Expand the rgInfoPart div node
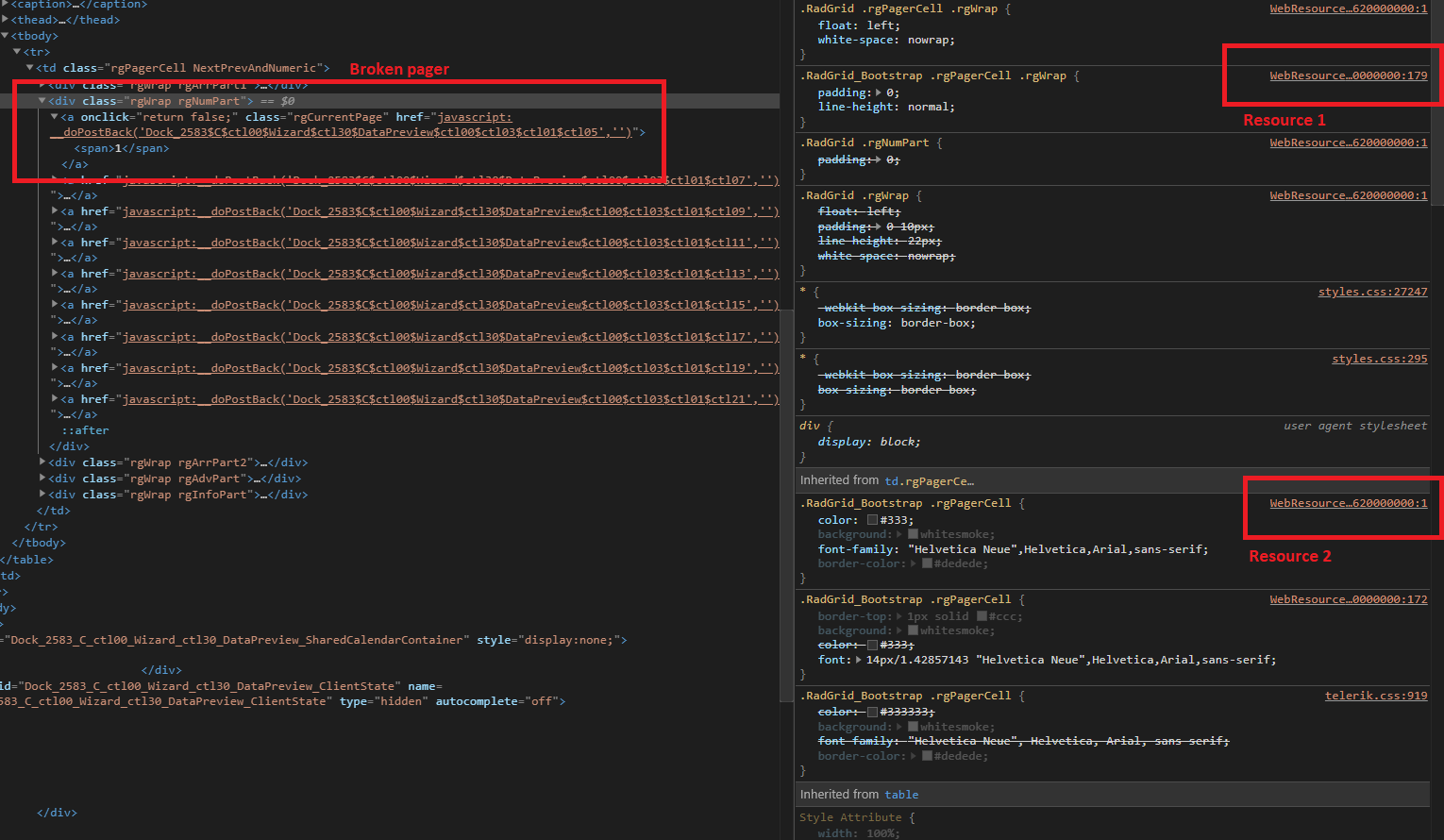The width and height of the screenshot is (1444, 840). (42, 495)
